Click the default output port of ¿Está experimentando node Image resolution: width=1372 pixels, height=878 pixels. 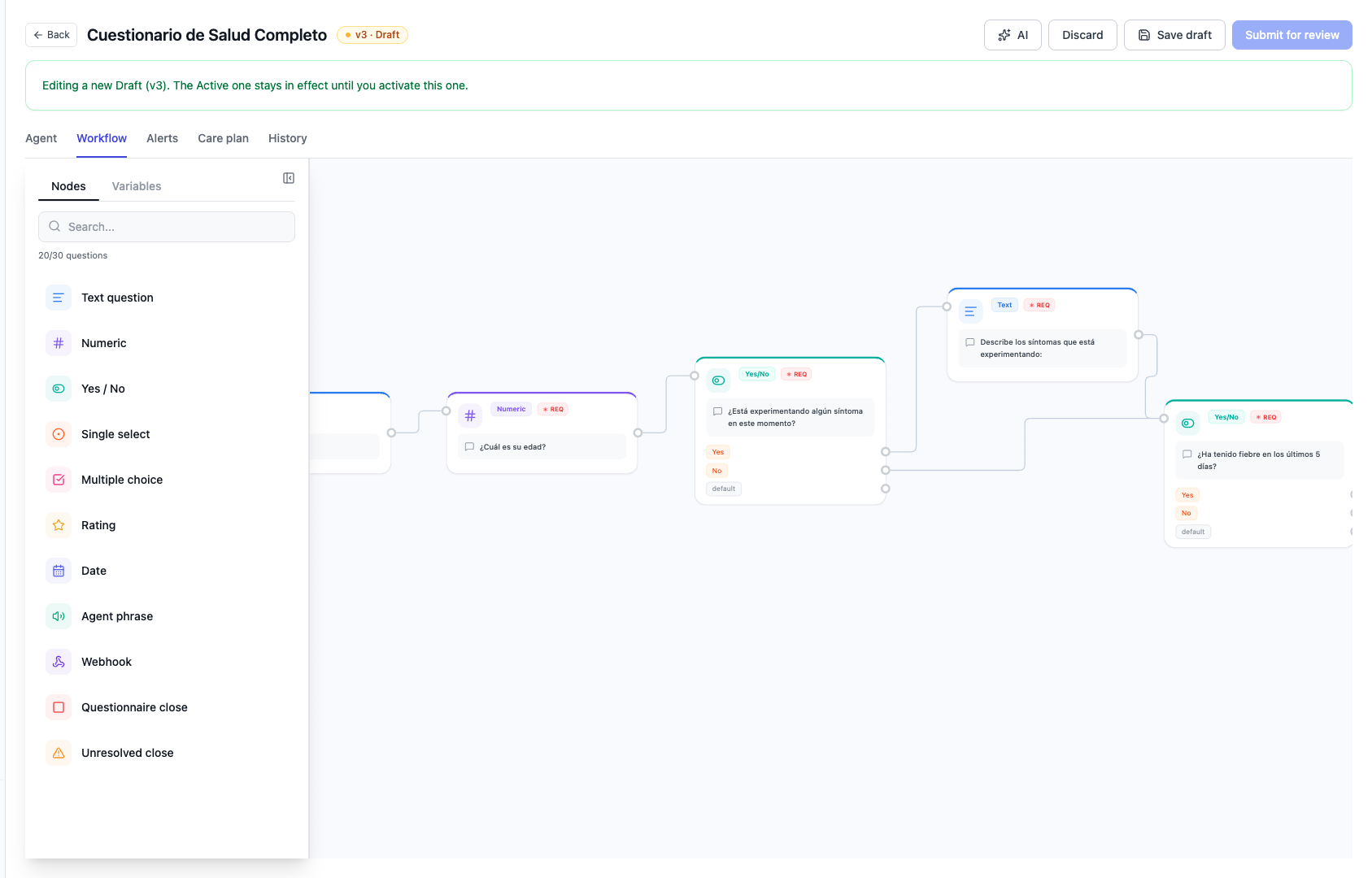886,489
